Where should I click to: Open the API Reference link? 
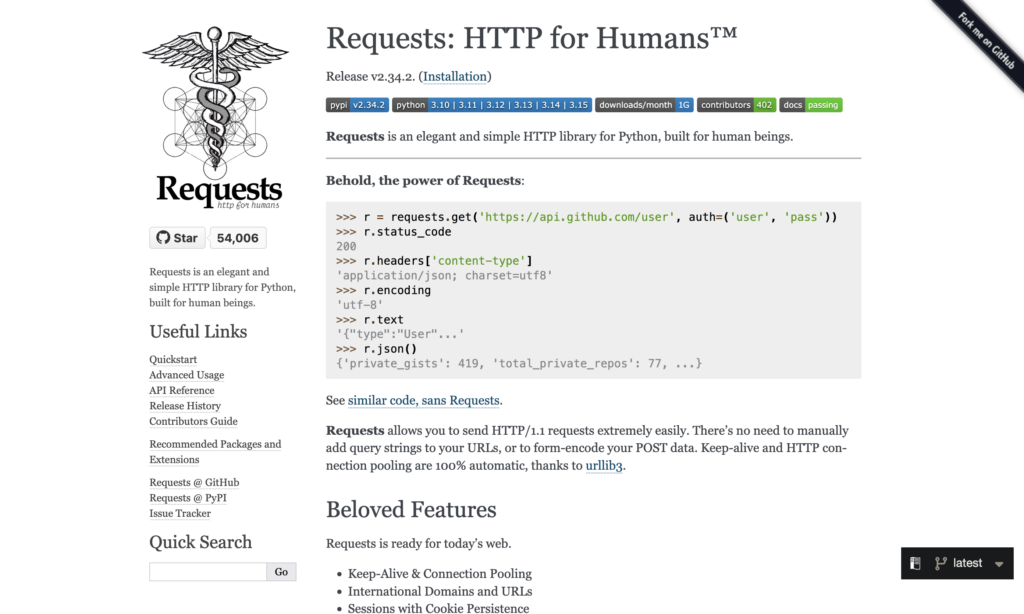[x=182, y=391]
